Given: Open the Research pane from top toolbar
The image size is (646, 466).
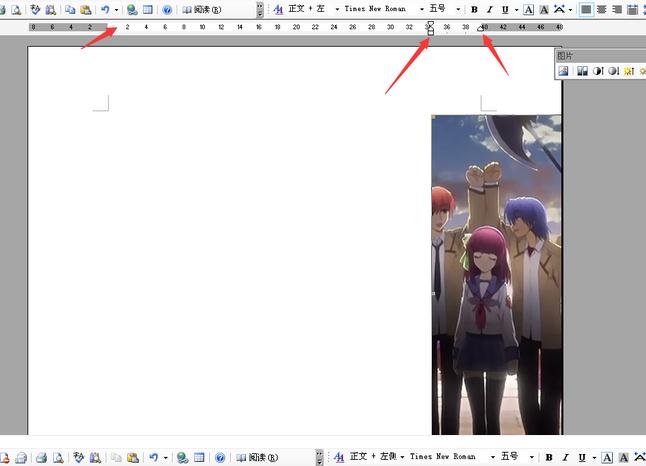Looking at the screenshot, I should pos(50,9).
